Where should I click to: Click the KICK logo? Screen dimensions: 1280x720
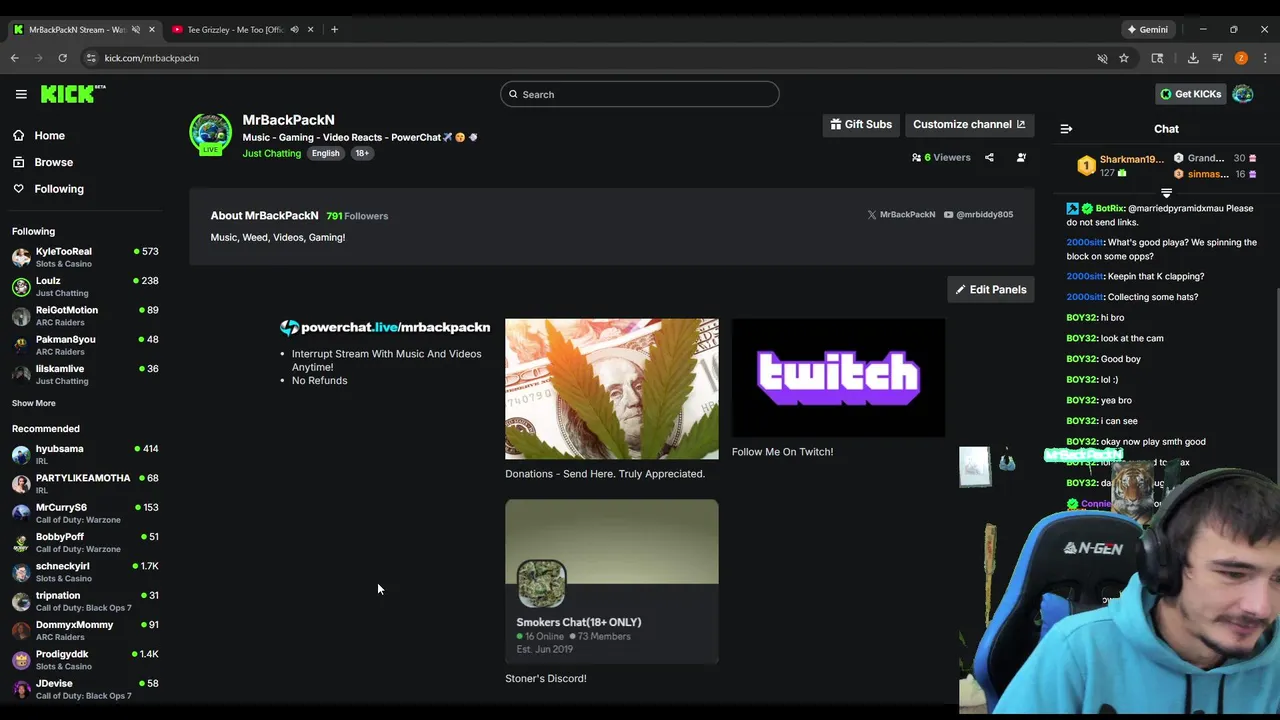pyautogui.click(x=73, y=94)
